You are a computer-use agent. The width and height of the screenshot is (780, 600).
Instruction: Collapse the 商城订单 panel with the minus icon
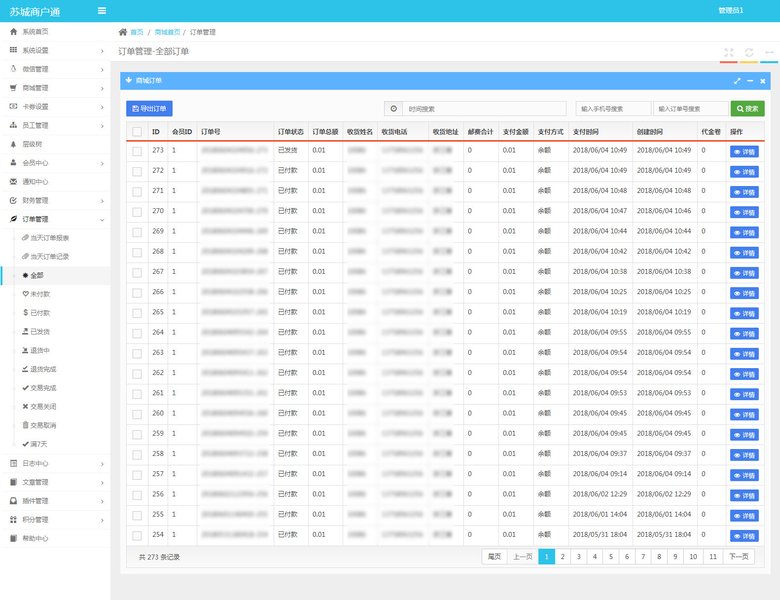pyautogui.click(x=750, y=80)
